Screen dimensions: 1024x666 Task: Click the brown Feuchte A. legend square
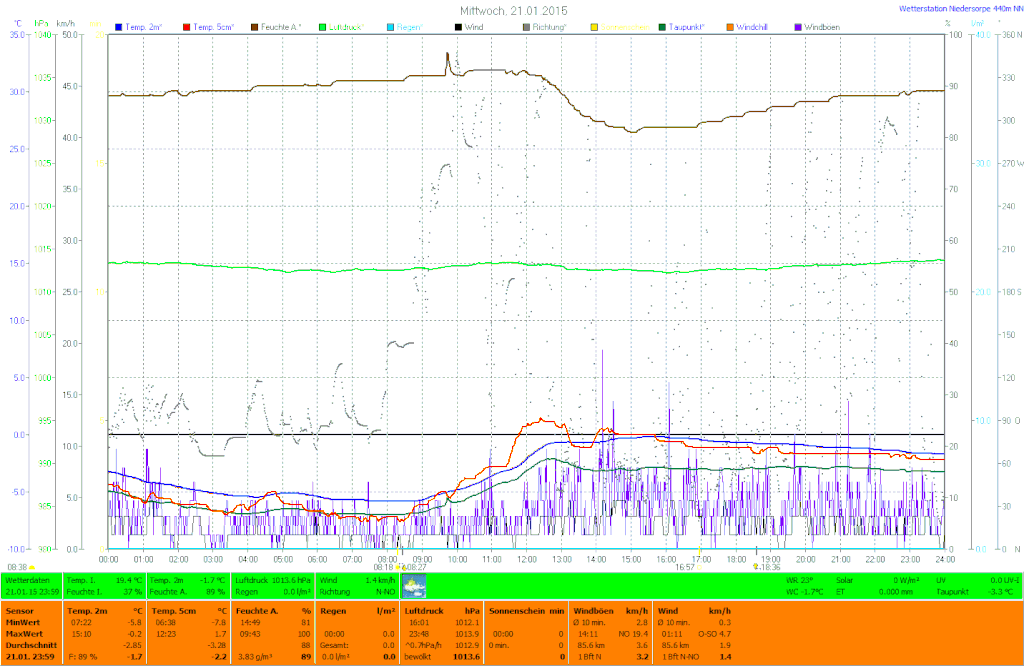pos(254,26)
